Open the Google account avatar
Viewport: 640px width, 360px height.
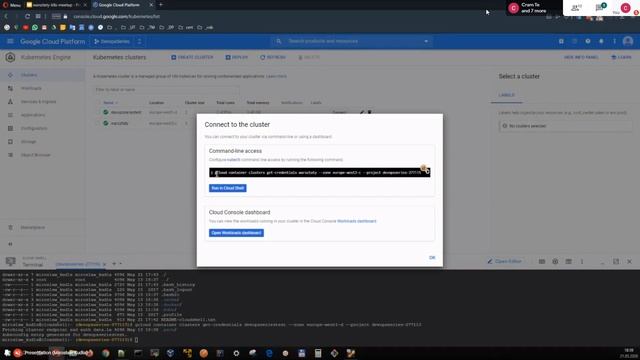[x=628, y=41]
